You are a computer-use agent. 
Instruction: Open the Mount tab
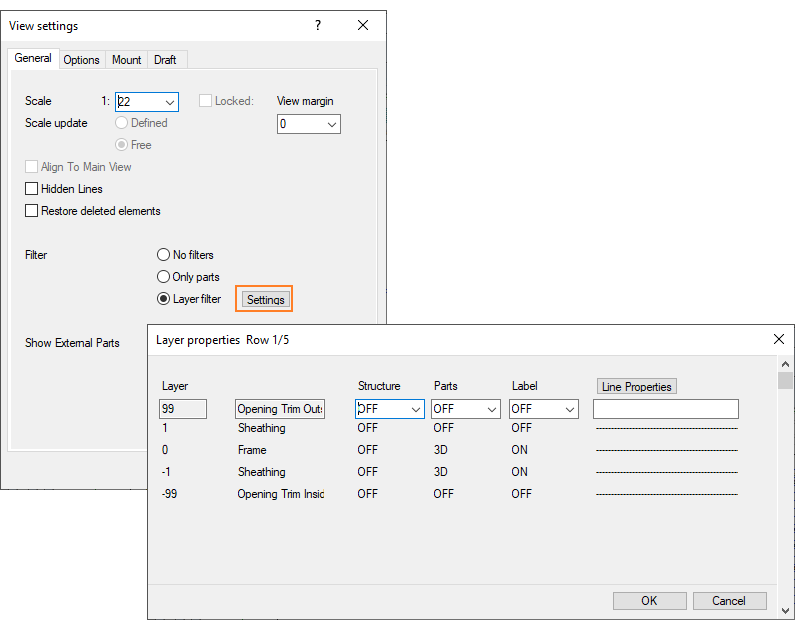pyautogui.click(x=126, y=60)
